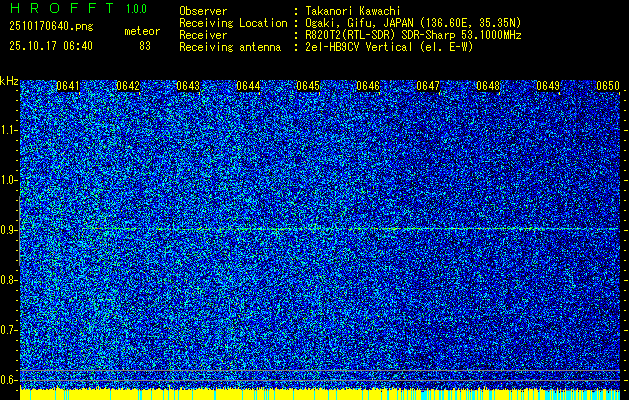Click the meteor count 83
The width and height of the screenshot is (629, 400).
[x=145, y=46]
